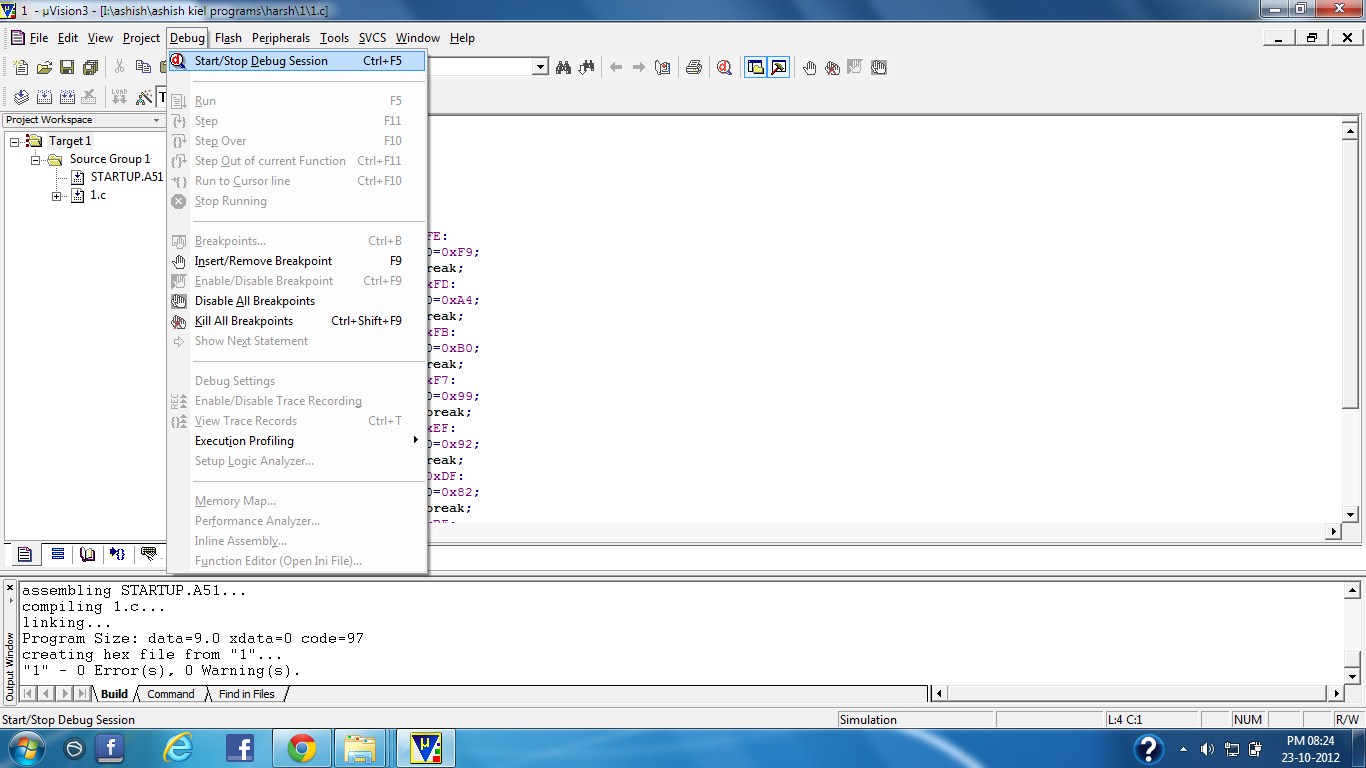The height and width of the screenshot is (768, 1366).
Task: Open the Tools menu
Action: coord(334,38)
